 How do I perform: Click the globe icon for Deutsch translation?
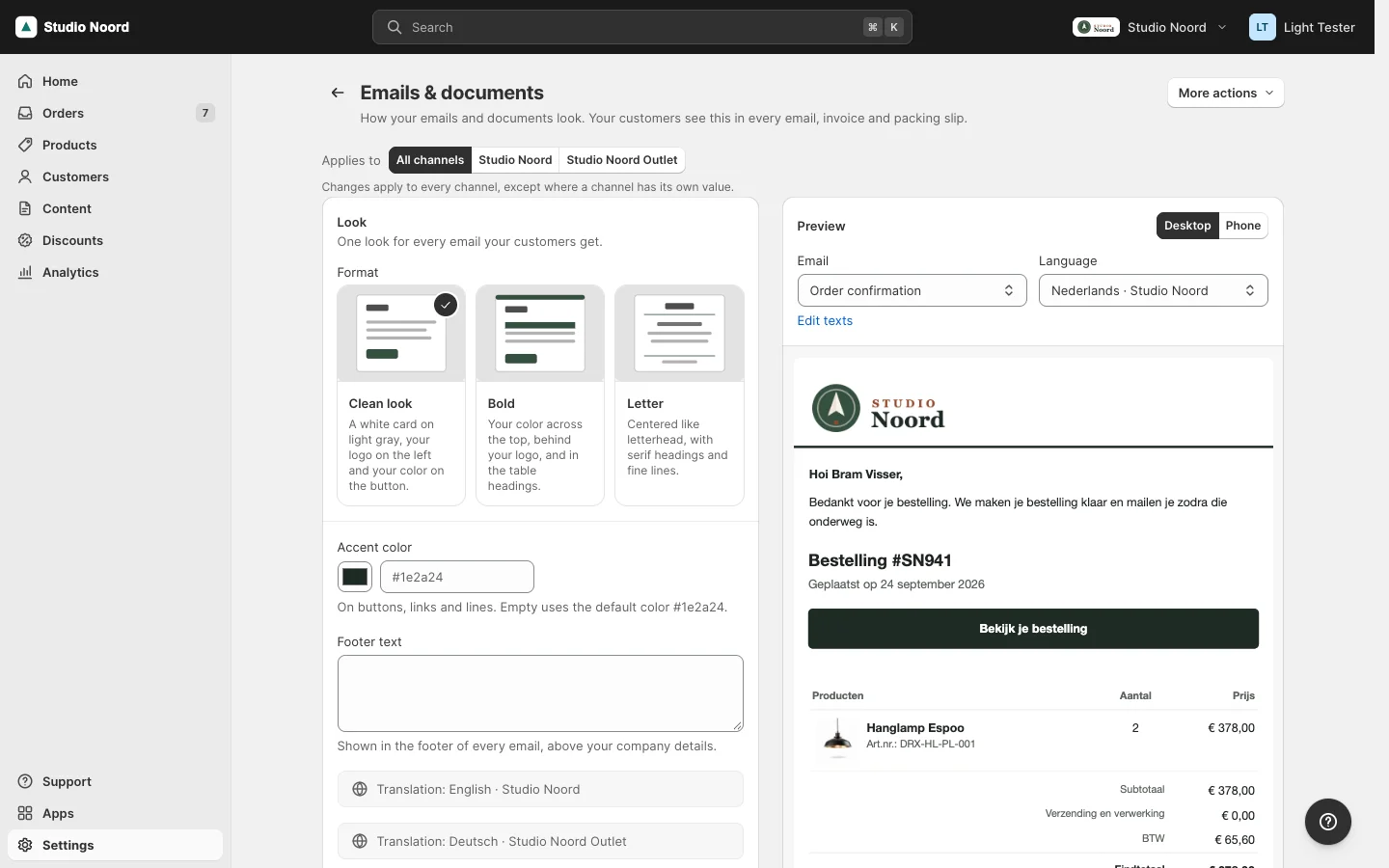[x=360, y=841]
